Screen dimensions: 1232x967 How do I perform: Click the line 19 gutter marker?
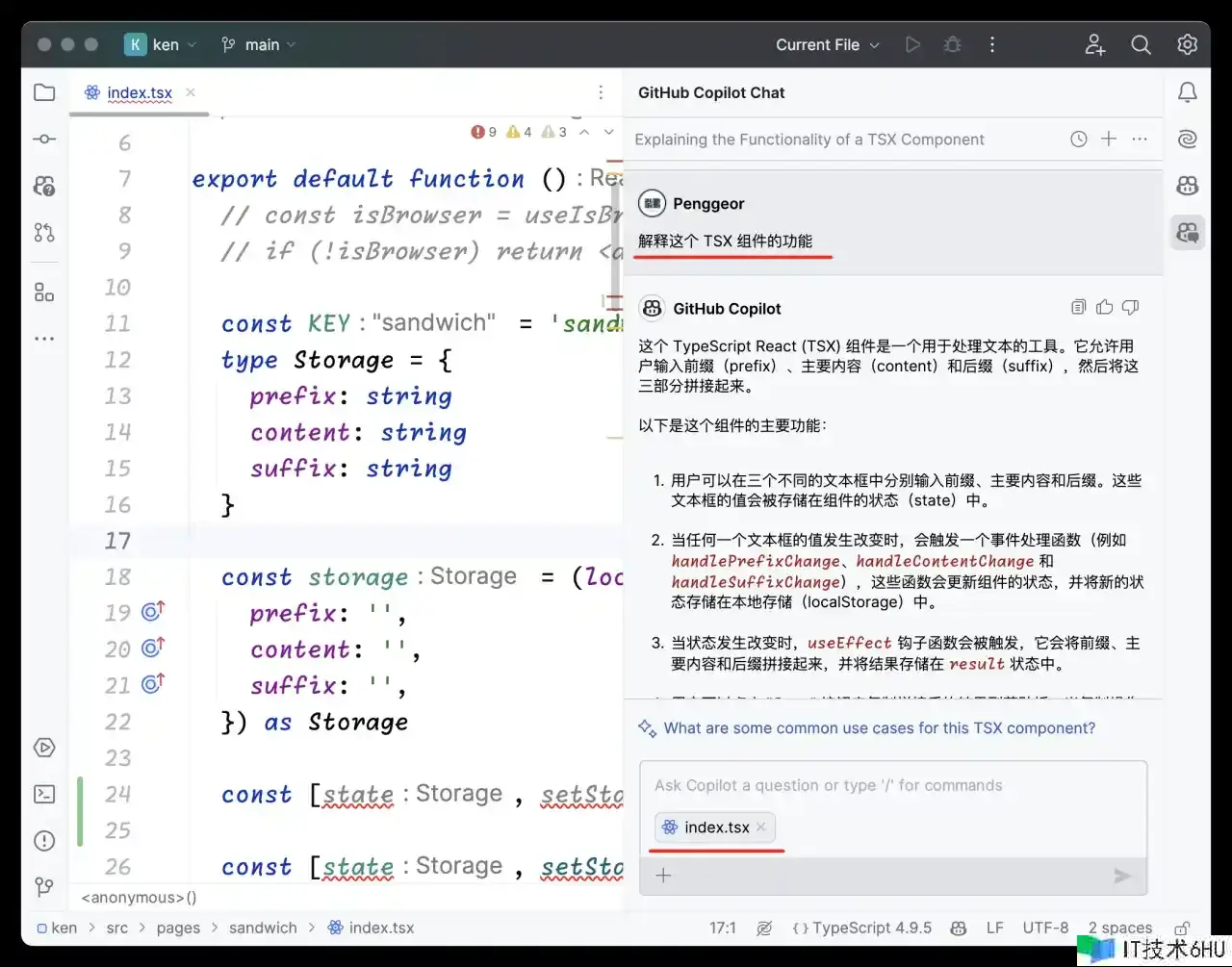153,611
